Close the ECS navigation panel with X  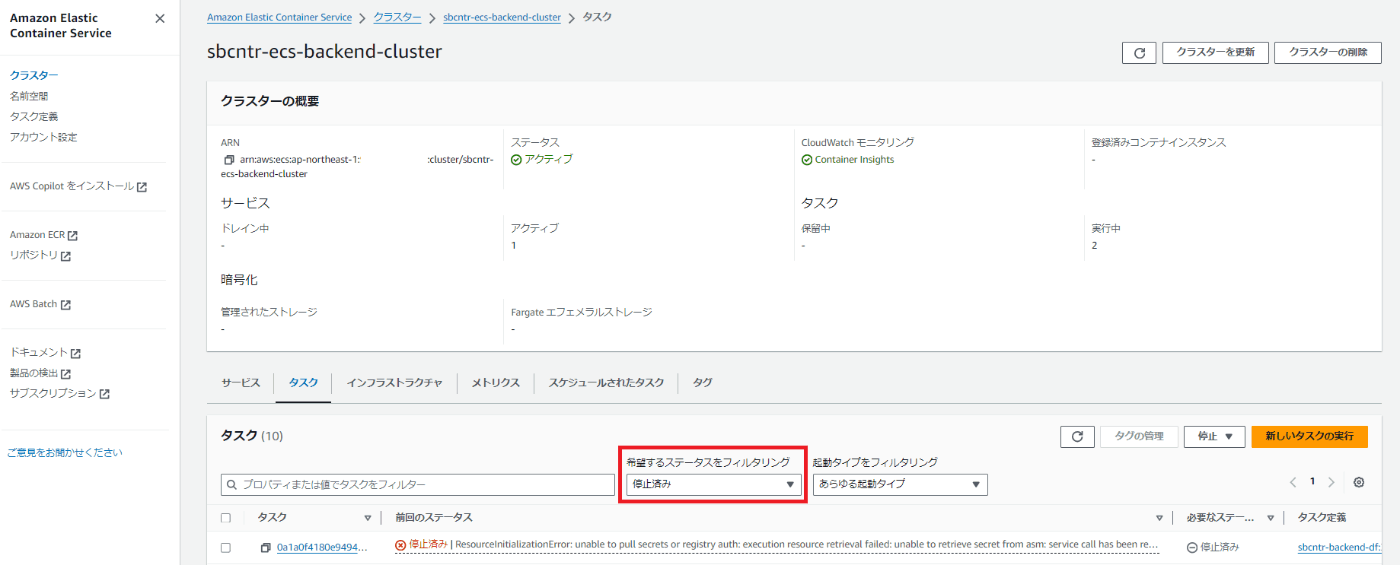(x=160, y=18)
